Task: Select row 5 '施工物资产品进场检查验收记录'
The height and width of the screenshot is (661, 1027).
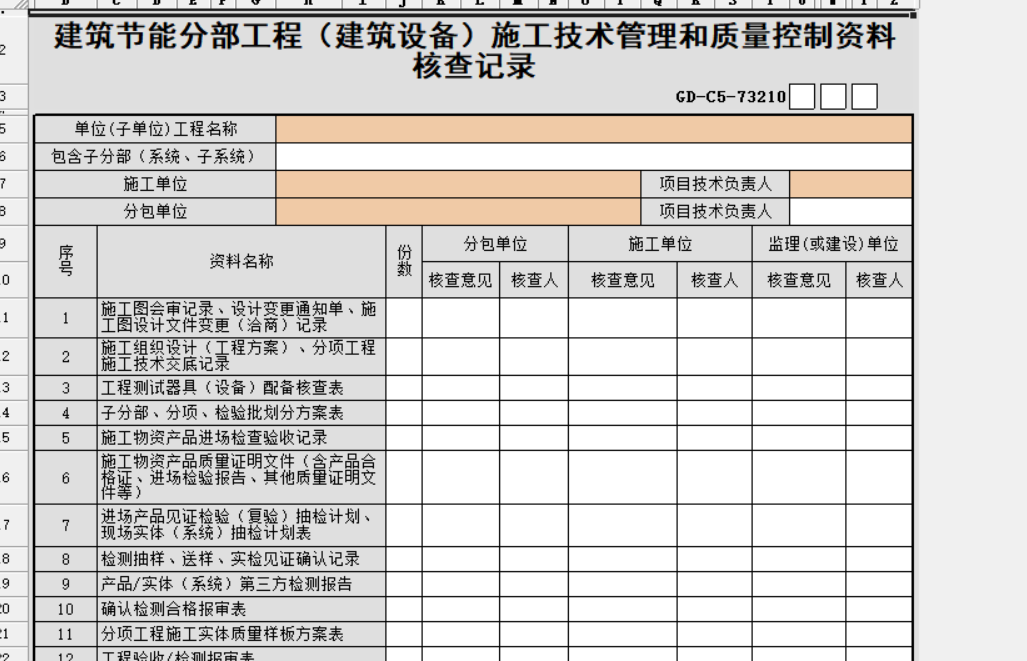Action: pos(242,438)
